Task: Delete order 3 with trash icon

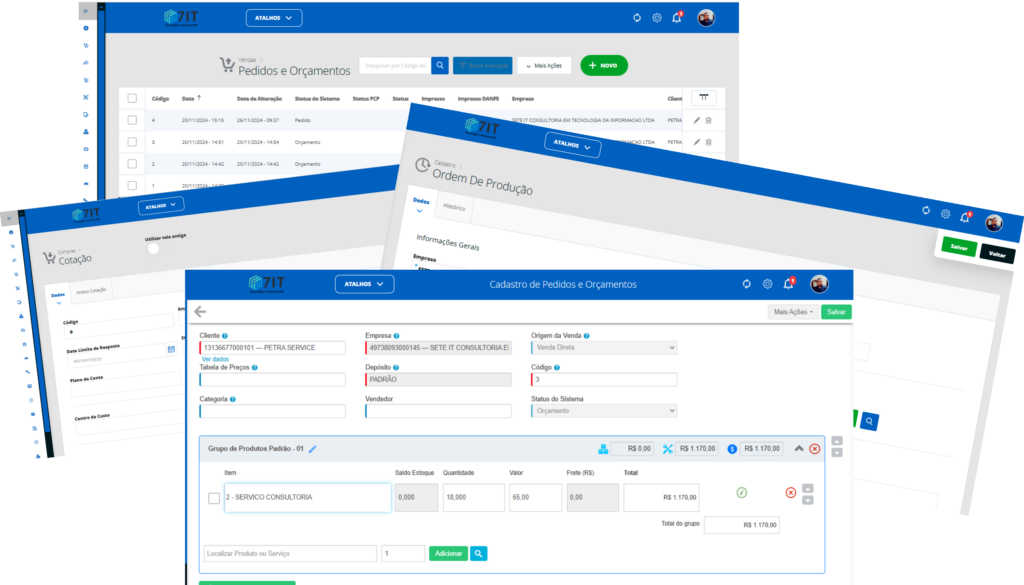Action: click(709, 142)
